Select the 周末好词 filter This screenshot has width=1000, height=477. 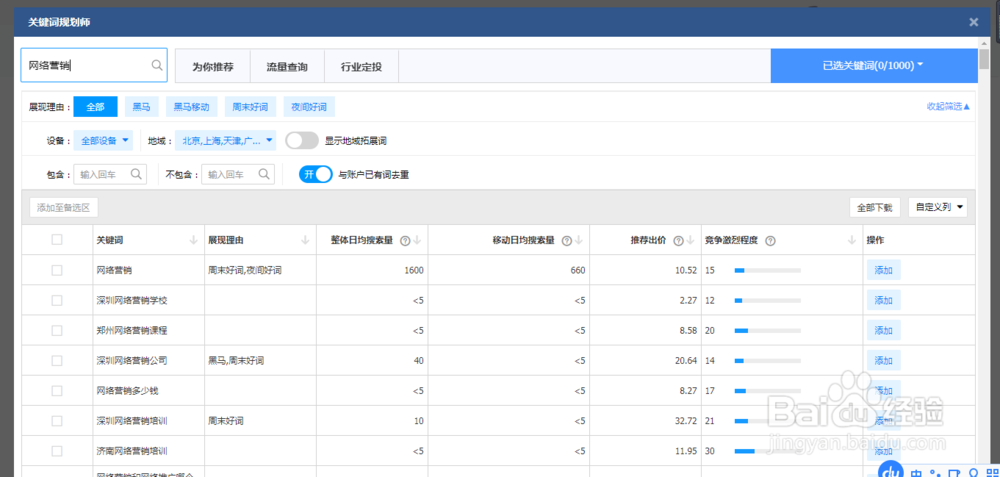tap(250, 106)
